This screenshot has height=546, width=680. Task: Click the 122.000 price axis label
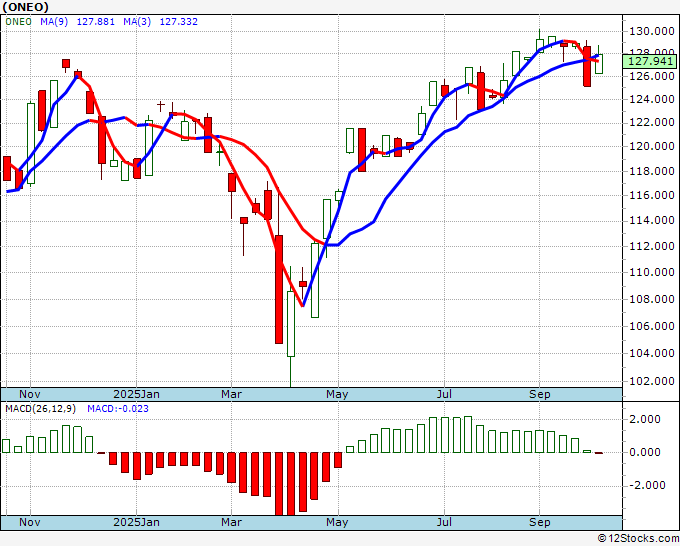[652, 123]
